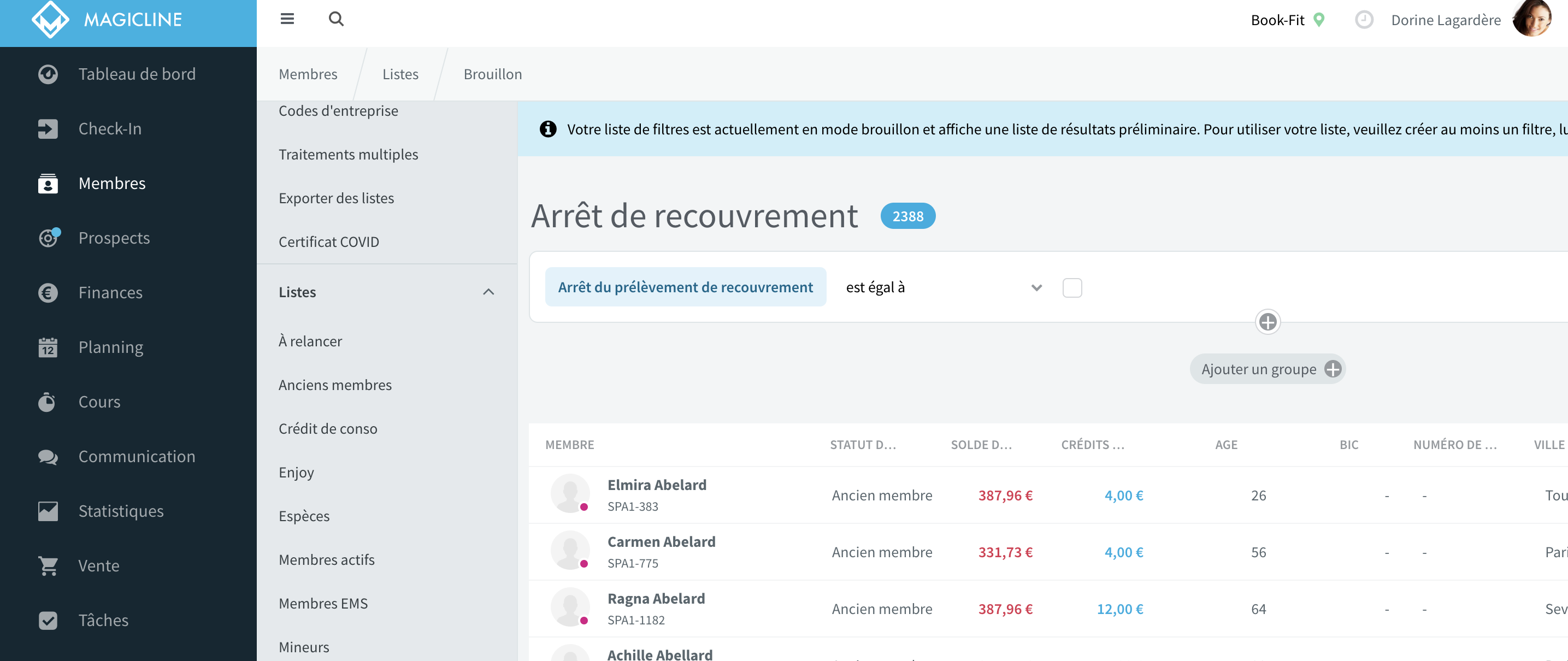Image resolution: width=1568 pixels, height=661 pixels.
Task: Open the Enjoy list
Action: [x=297, y=473]
